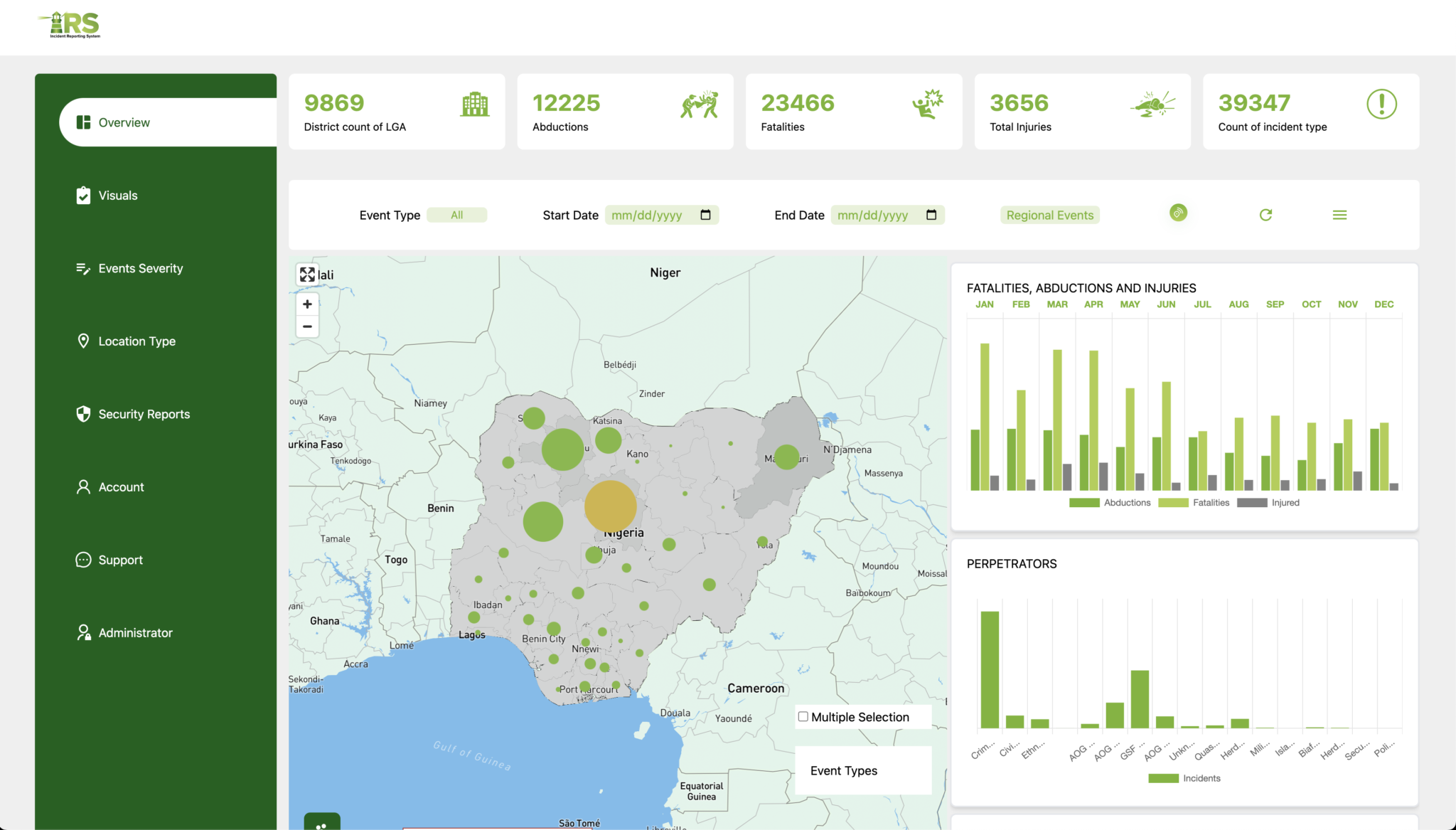The height and width of the screenshot is (830, 1456).
Task: Go to Security Reports in sidebar
Action: (144, 415)
